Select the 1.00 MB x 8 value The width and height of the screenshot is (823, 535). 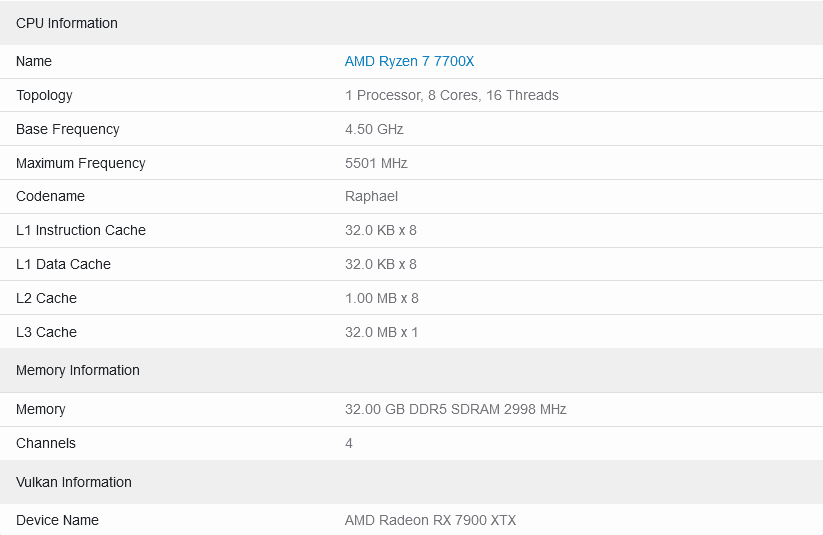382,298
